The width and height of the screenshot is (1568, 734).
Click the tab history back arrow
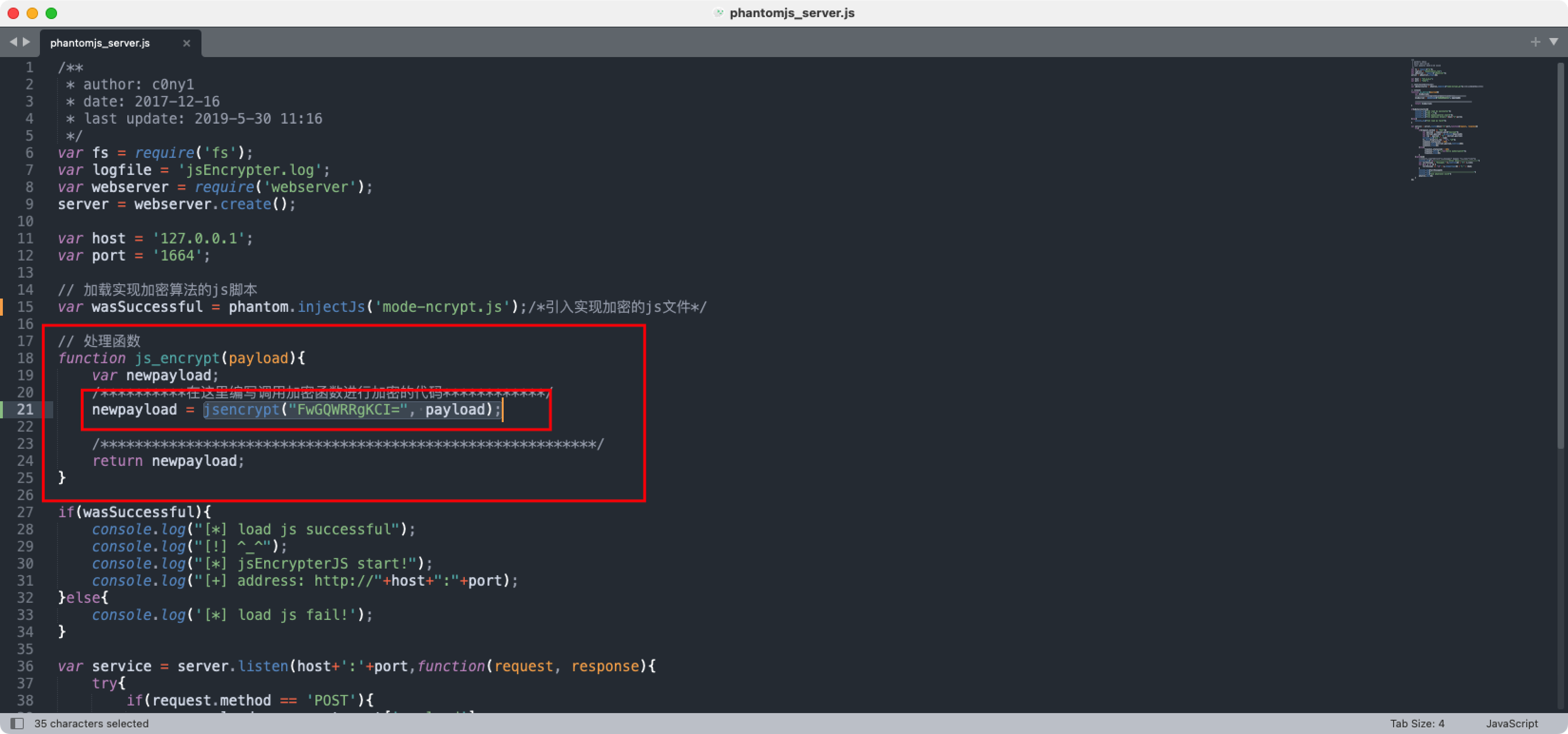[13, 42]
